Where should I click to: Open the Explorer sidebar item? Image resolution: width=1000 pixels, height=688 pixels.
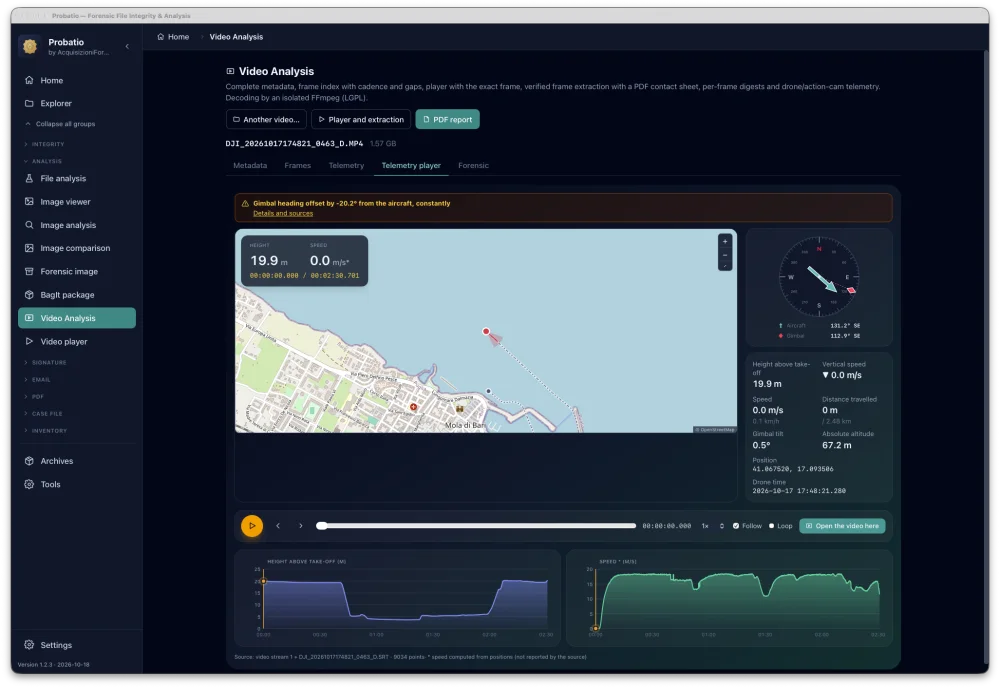[x=77, y=103]
